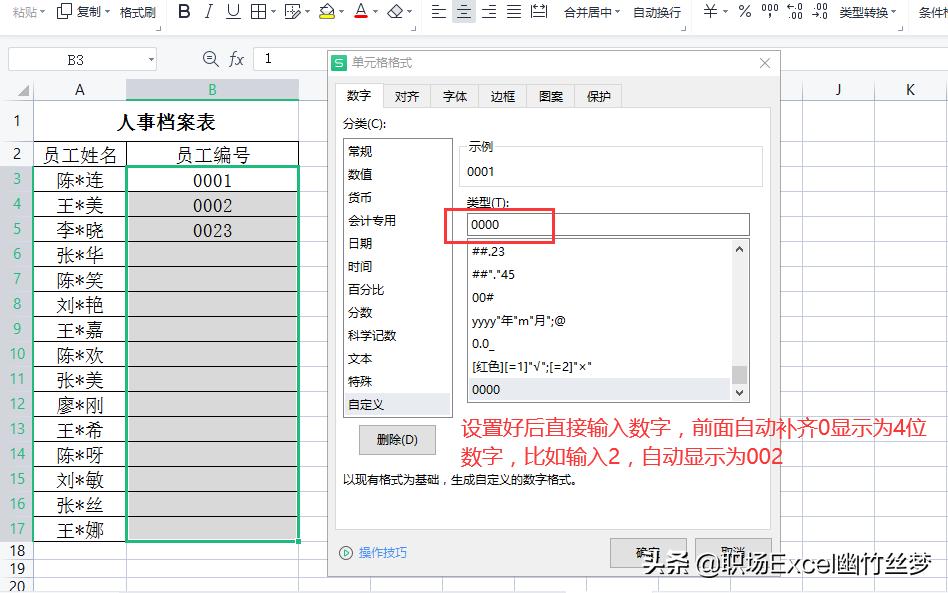Image resolution: width=948 pixels, height=593 pixels.
Task: Open the fill color dropdown arrow
Action: pos(340,13)
